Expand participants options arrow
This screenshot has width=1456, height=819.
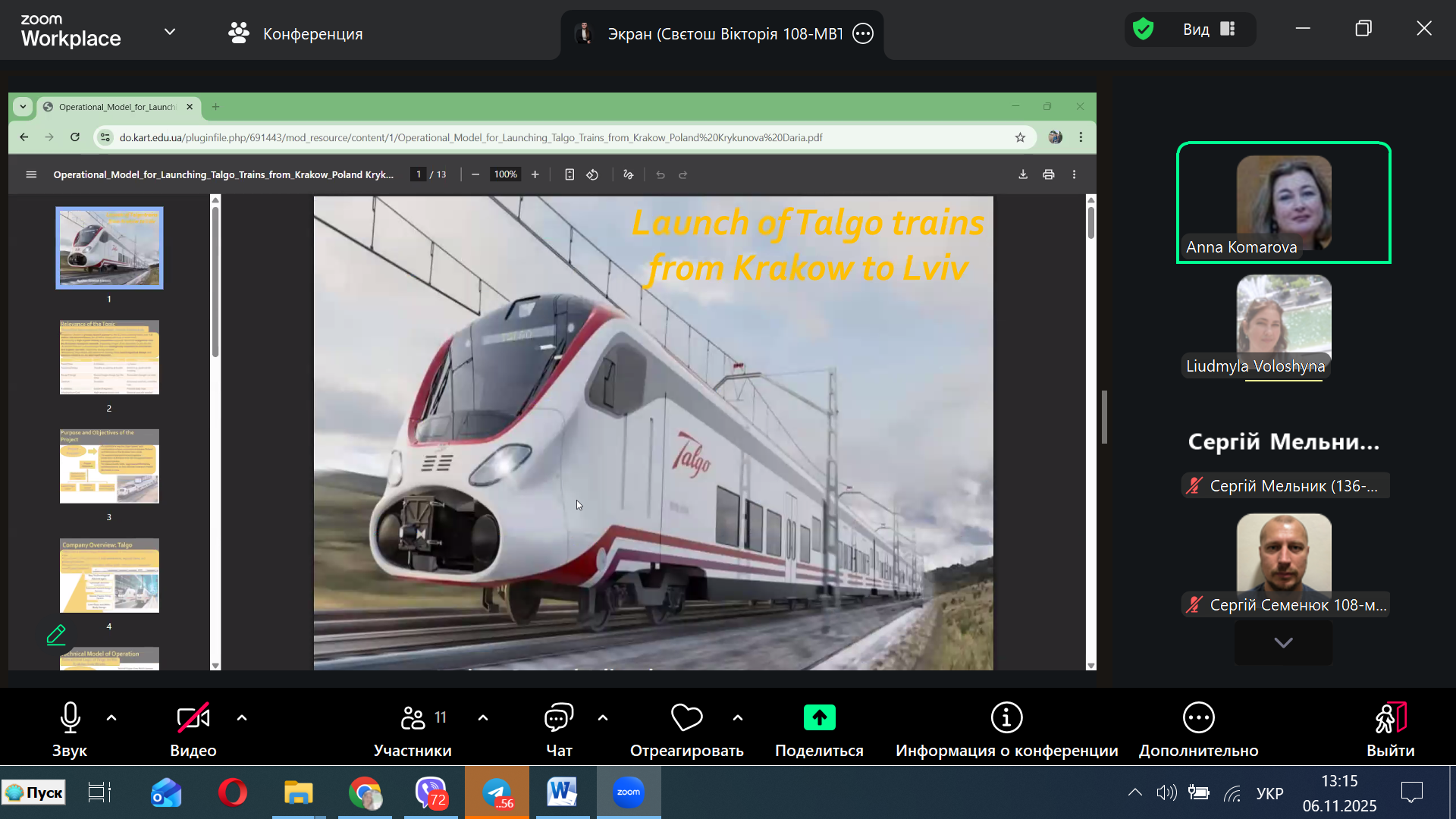[483, 717]
